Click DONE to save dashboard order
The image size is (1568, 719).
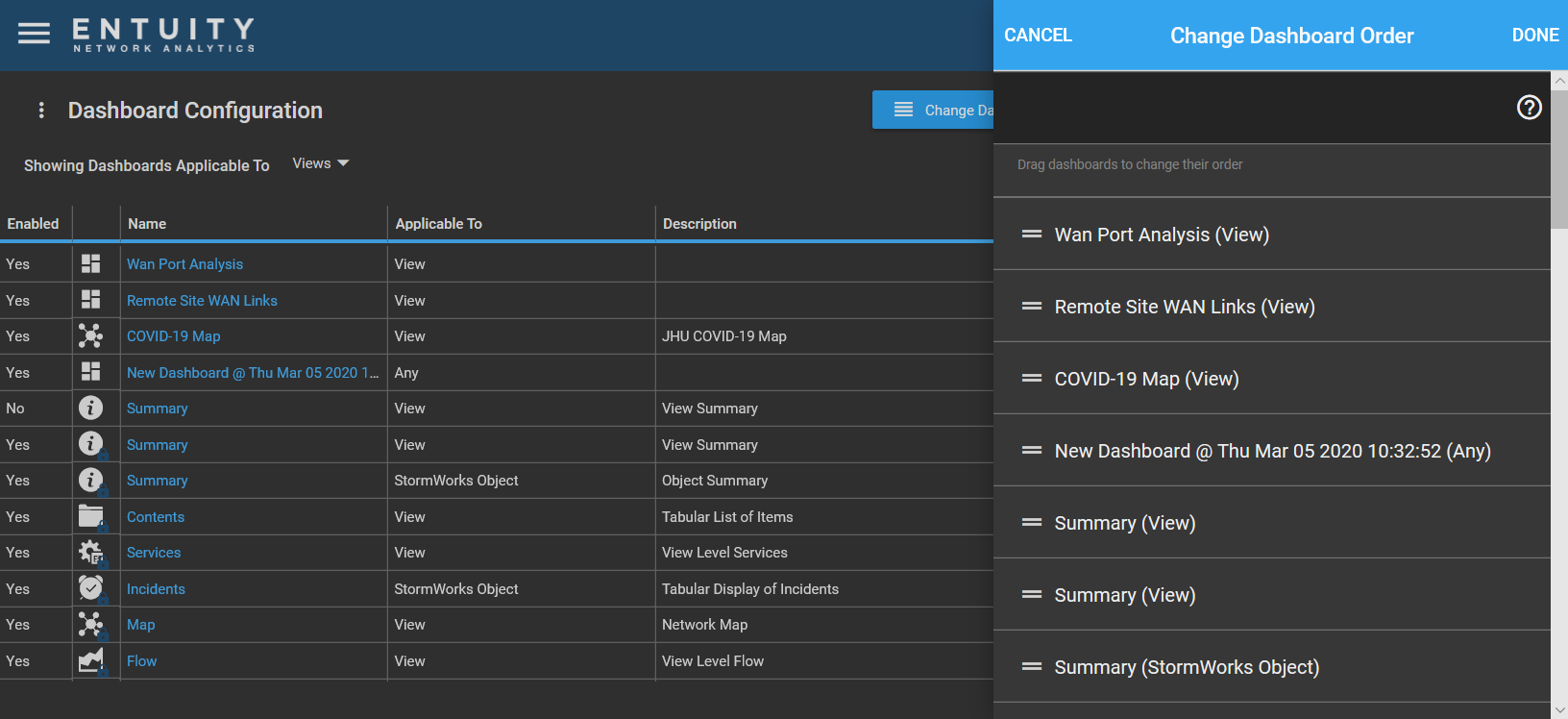tap(1535, 36)
